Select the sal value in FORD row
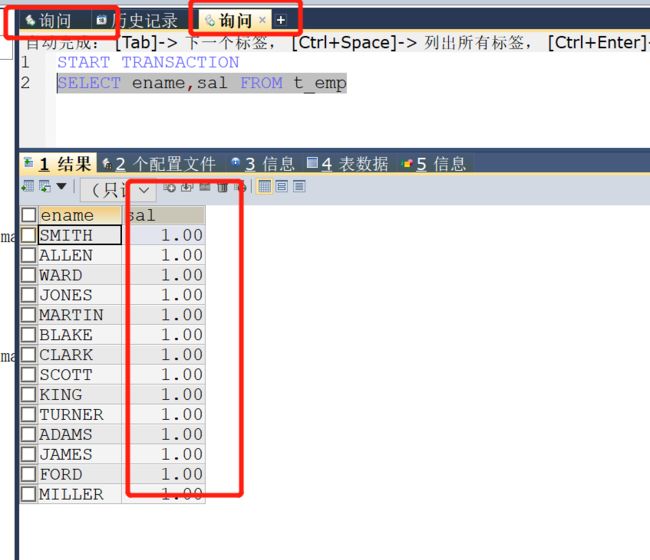This screenshot has height=560, width=650. click(x=164, y=474)
